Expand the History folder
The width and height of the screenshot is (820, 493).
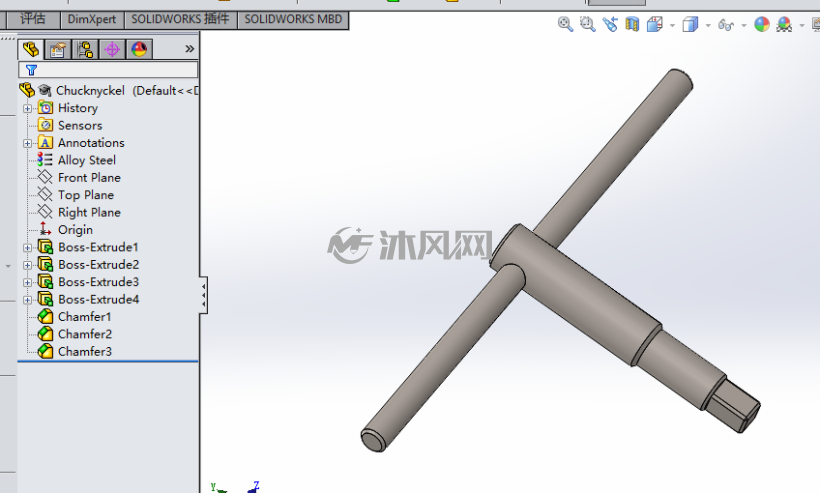(28, 108)
